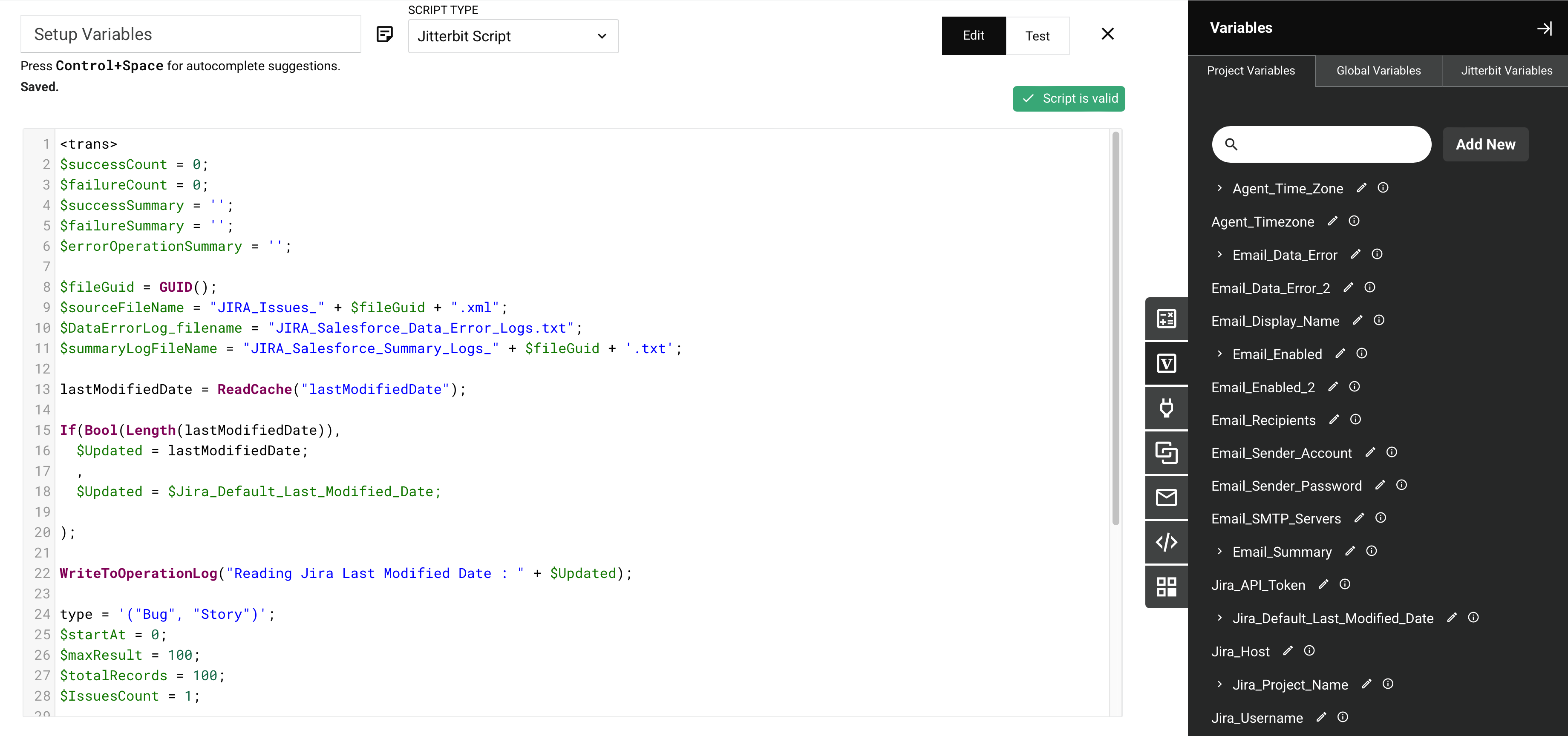This screenshot has width=1568, height=736.
Task: Open the Functions palette icon
Action: (1167, 318)
